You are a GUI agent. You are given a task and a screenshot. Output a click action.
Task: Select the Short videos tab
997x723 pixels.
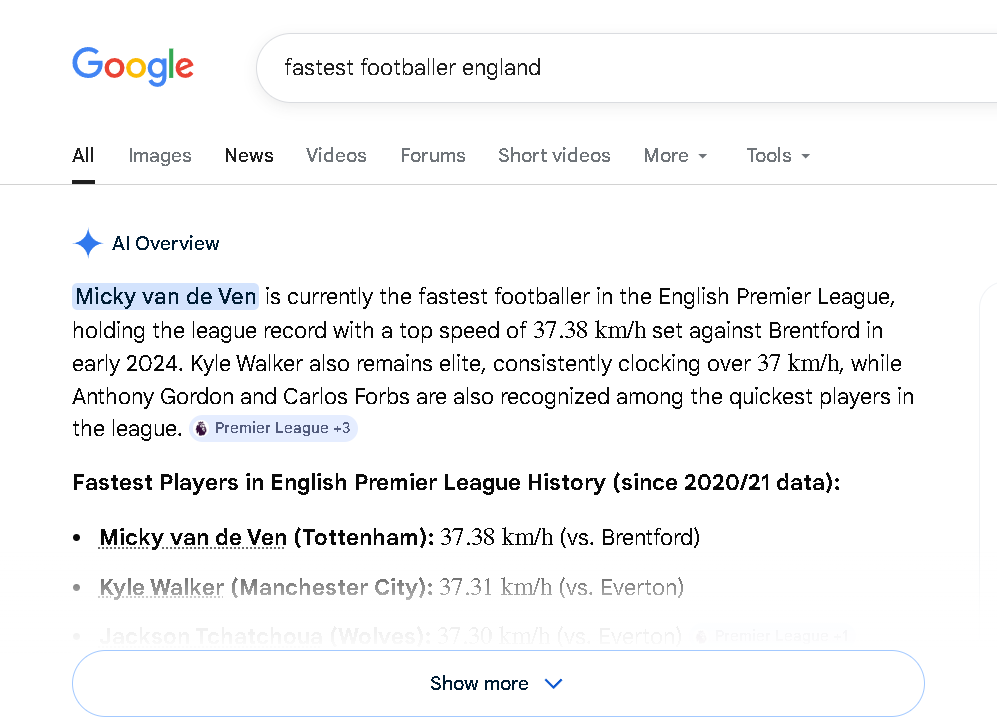pos(554,155)
